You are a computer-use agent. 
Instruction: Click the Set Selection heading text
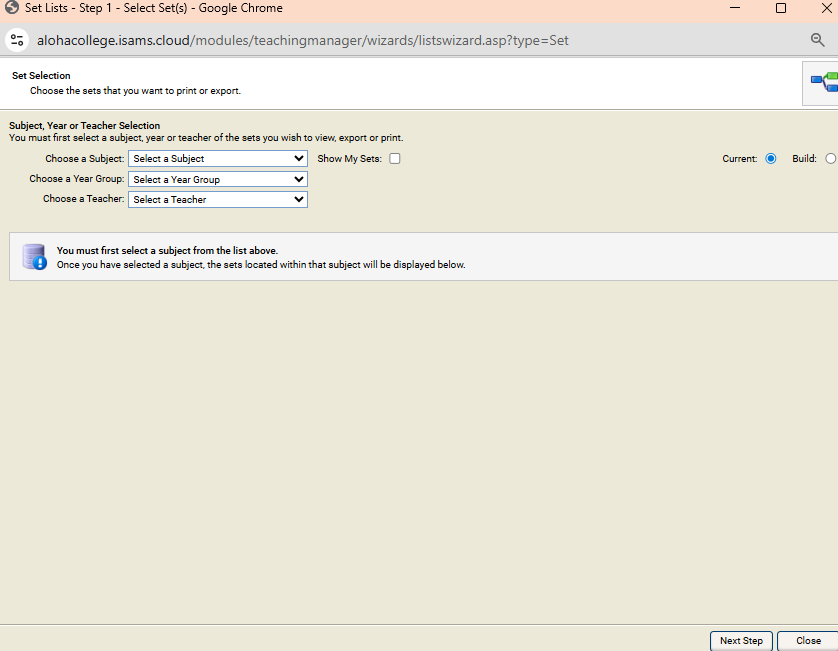(x=41, y=76)
